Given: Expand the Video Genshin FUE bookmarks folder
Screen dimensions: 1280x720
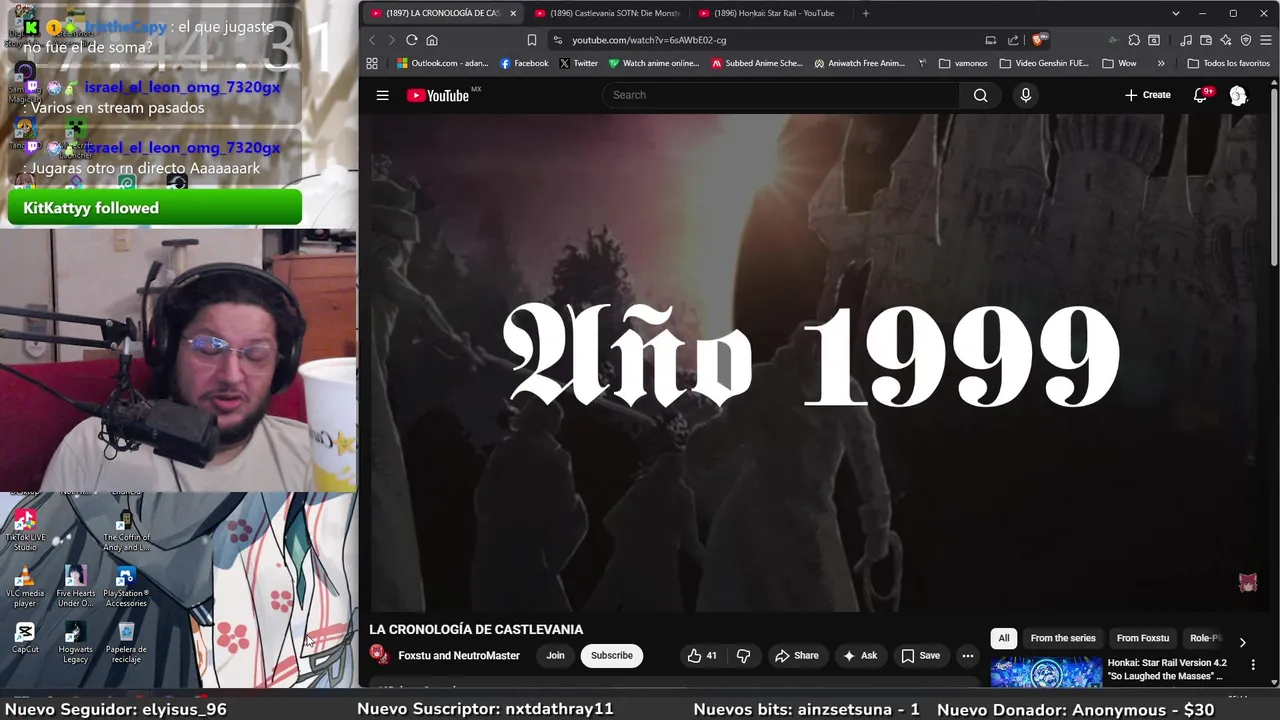Looking at the screenshot, I should click(1045, 63).
